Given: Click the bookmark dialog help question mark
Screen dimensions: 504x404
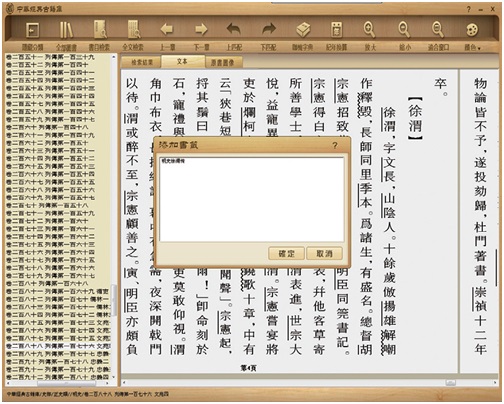Looking at the screenshot, I should tap(335, 145).
